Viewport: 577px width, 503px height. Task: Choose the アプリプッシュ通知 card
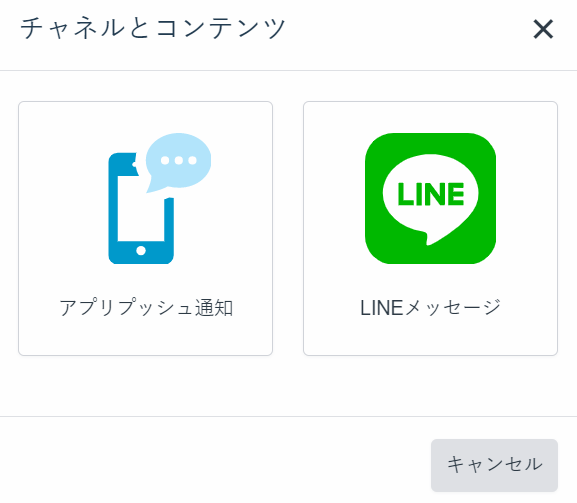pyautogui.click(x=145, y=229)
